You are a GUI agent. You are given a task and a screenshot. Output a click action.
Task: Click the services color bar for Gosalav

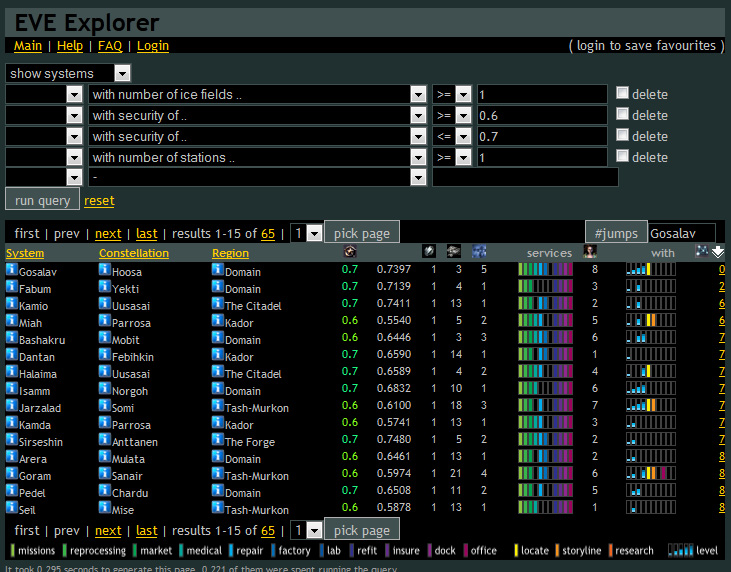point(545,269)
